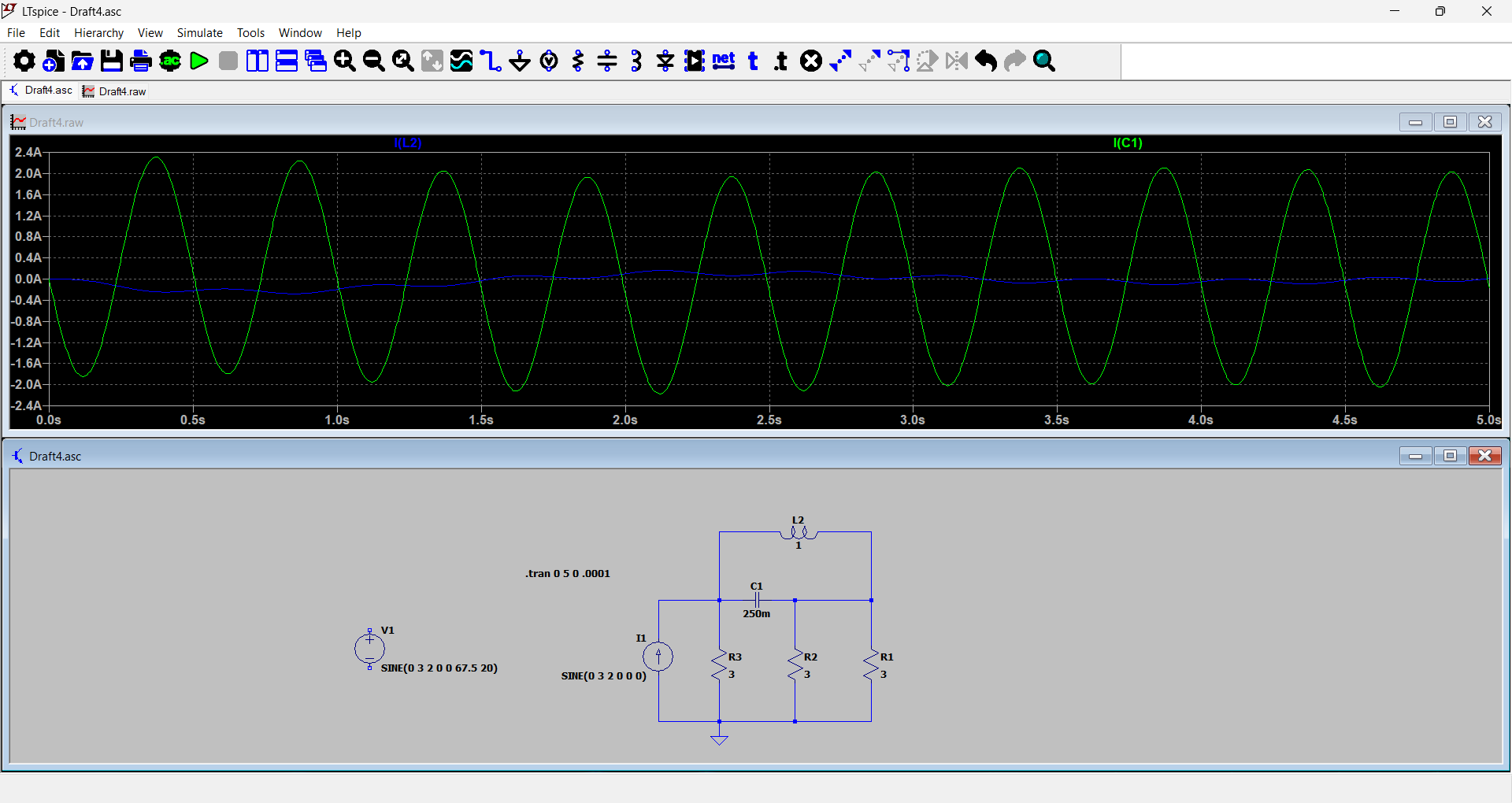Click the I(C1) trace label

point(1127,142)
